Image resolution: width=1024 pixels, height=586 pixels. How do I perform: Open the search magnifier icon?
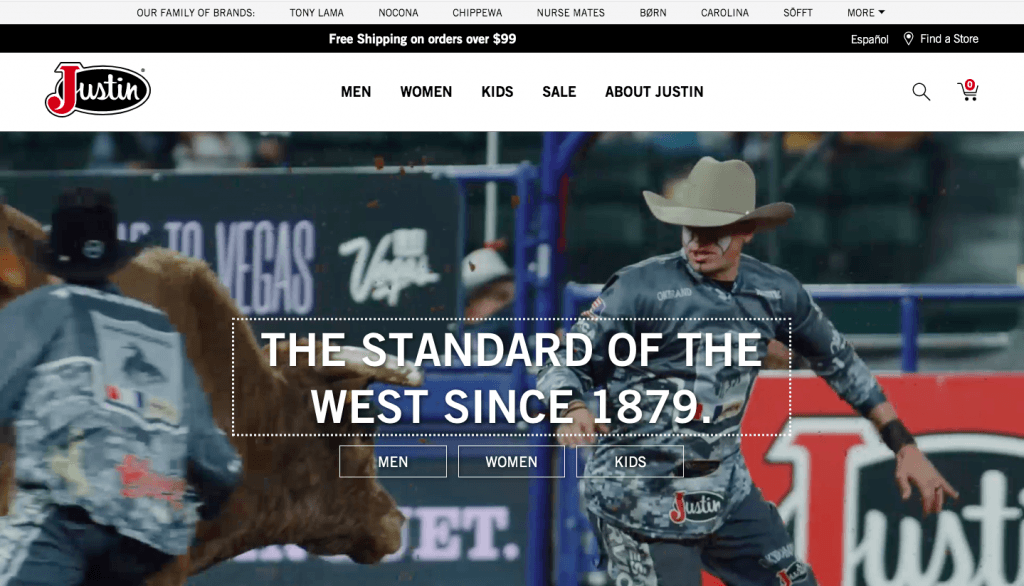(921, 91)
